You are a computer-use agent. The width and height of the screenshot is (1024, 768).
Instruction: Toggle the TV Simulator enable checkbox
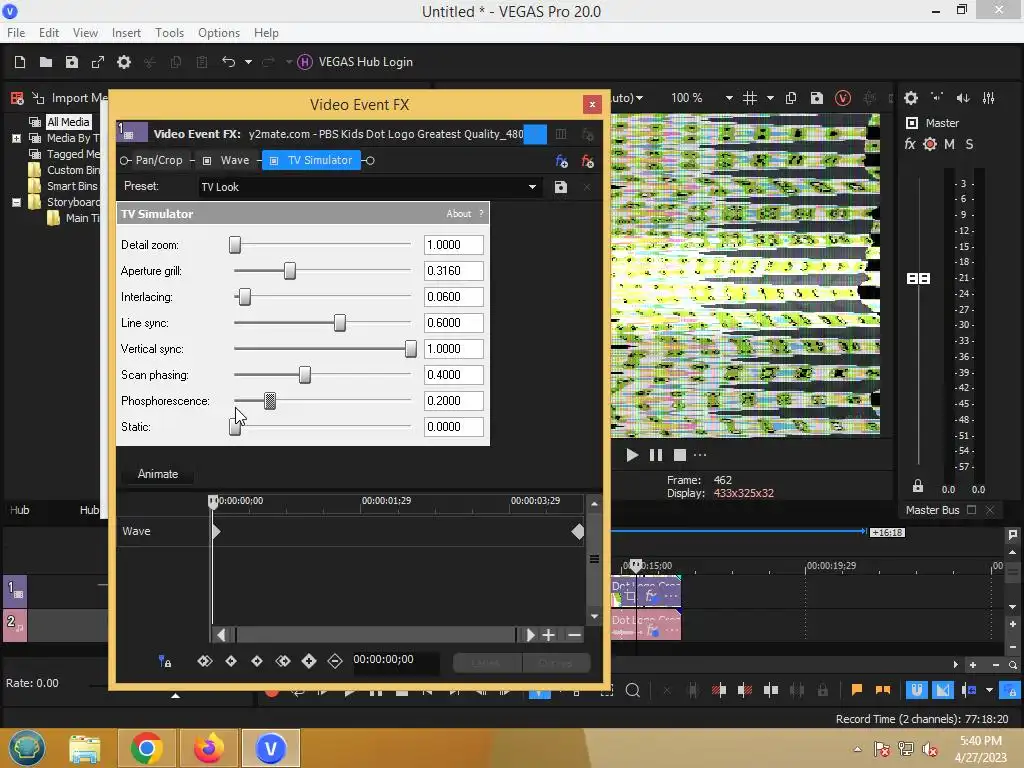pyautogui.click(x=274, y=161)
